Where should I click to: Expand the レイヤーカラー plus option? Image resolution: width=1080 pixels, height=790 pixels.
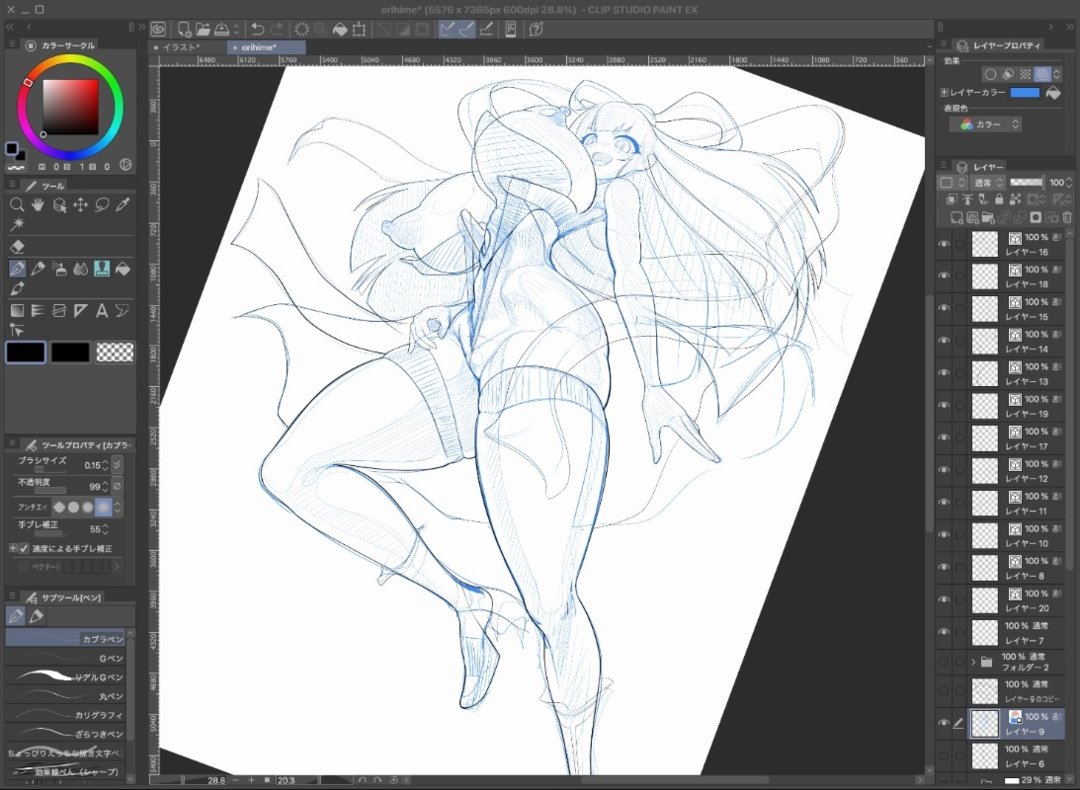[x=944, y=92]
